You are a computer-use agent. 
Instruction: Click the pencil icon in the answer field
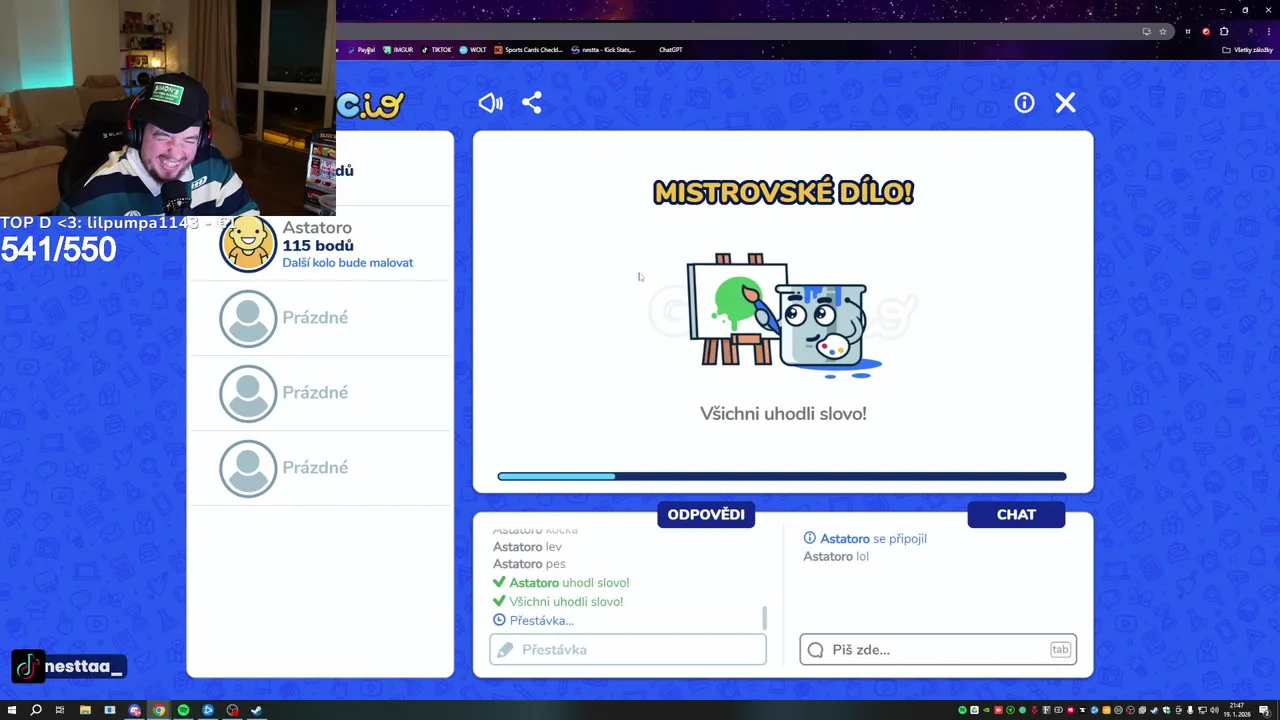505,650
